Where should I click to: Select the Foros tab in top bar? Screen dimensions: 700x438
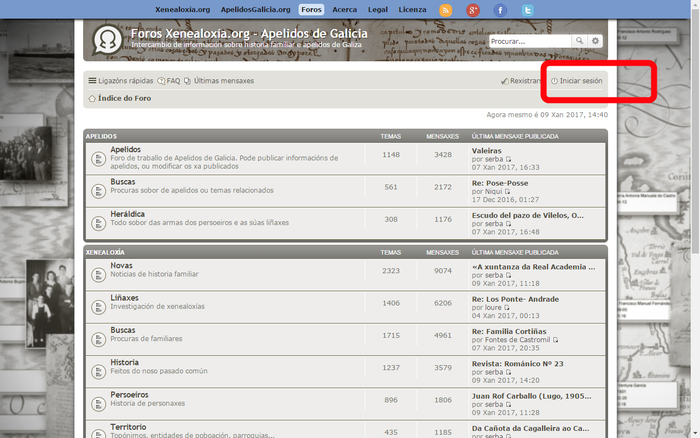click(x=311, y=9)
